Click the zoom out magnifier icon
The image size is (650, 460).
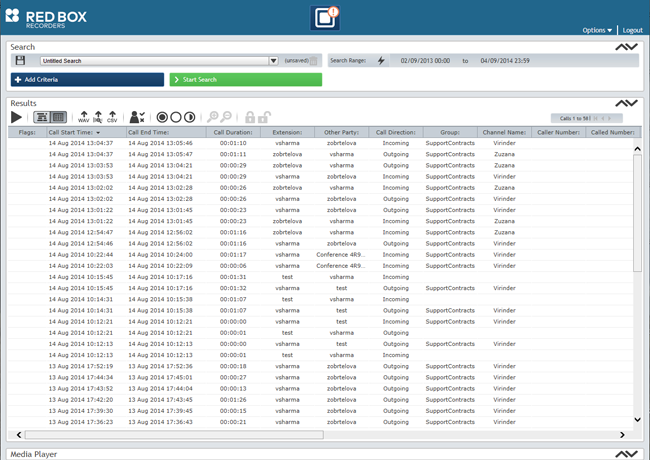tap(226, 117)
